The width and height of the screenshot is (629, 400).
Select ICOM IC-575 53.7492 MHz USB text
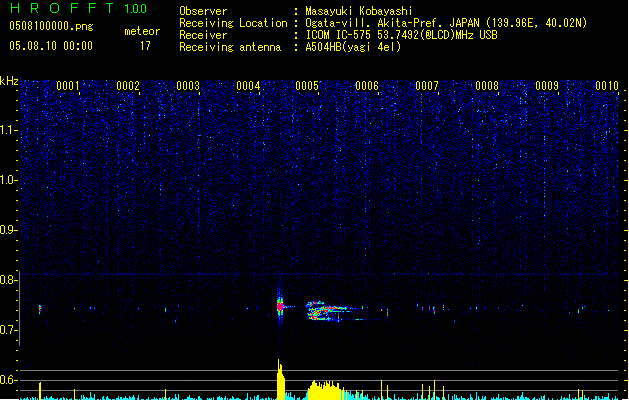point(401,35)
